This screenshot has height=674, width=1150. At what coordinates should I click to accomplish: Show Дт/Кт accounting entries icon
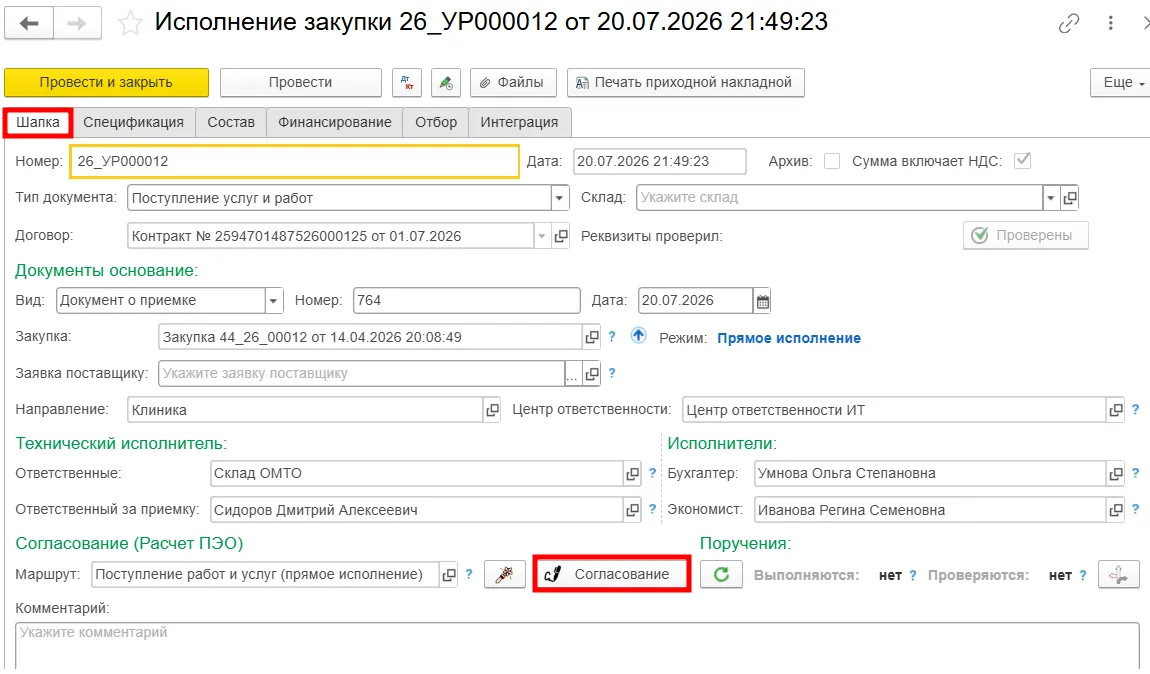coord(407,83)
